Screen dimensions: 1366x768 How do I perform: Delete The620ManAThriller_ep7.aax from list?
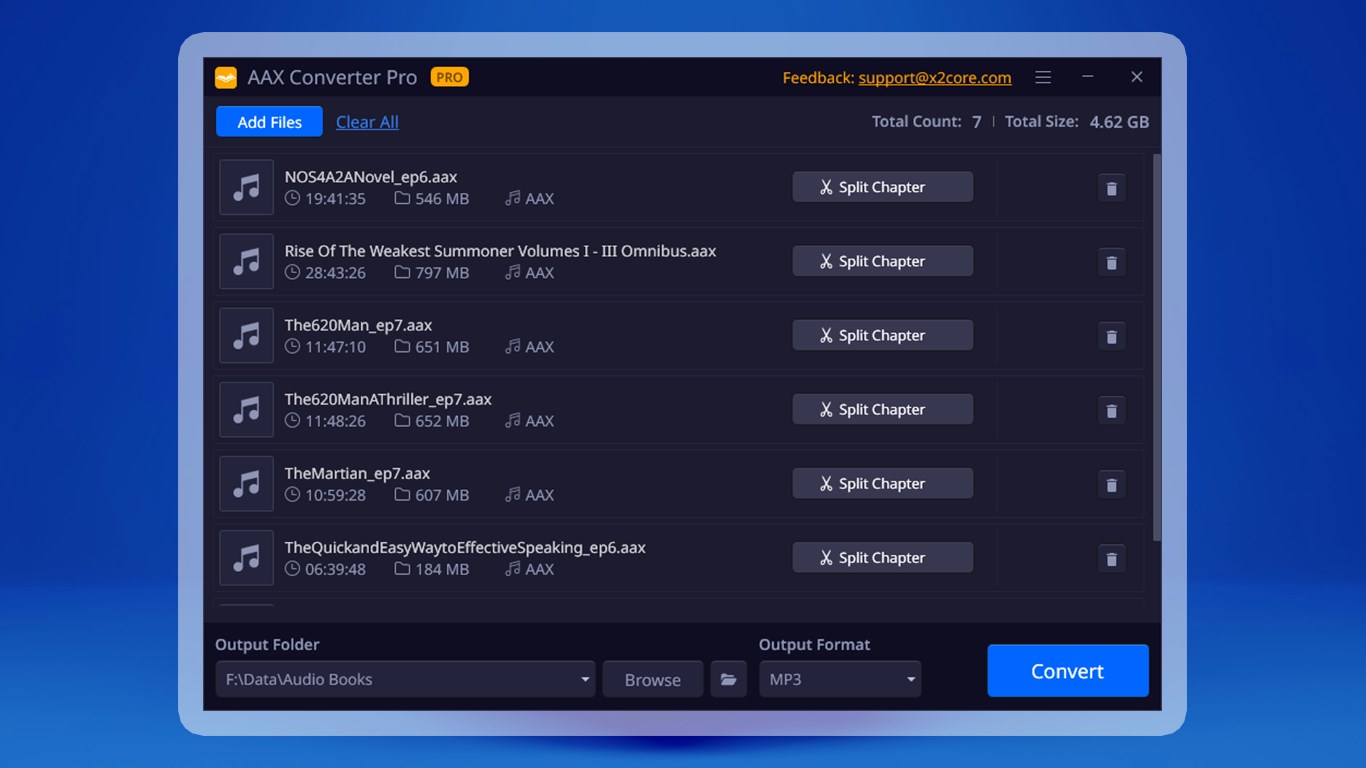click(x=1111, y=410)
